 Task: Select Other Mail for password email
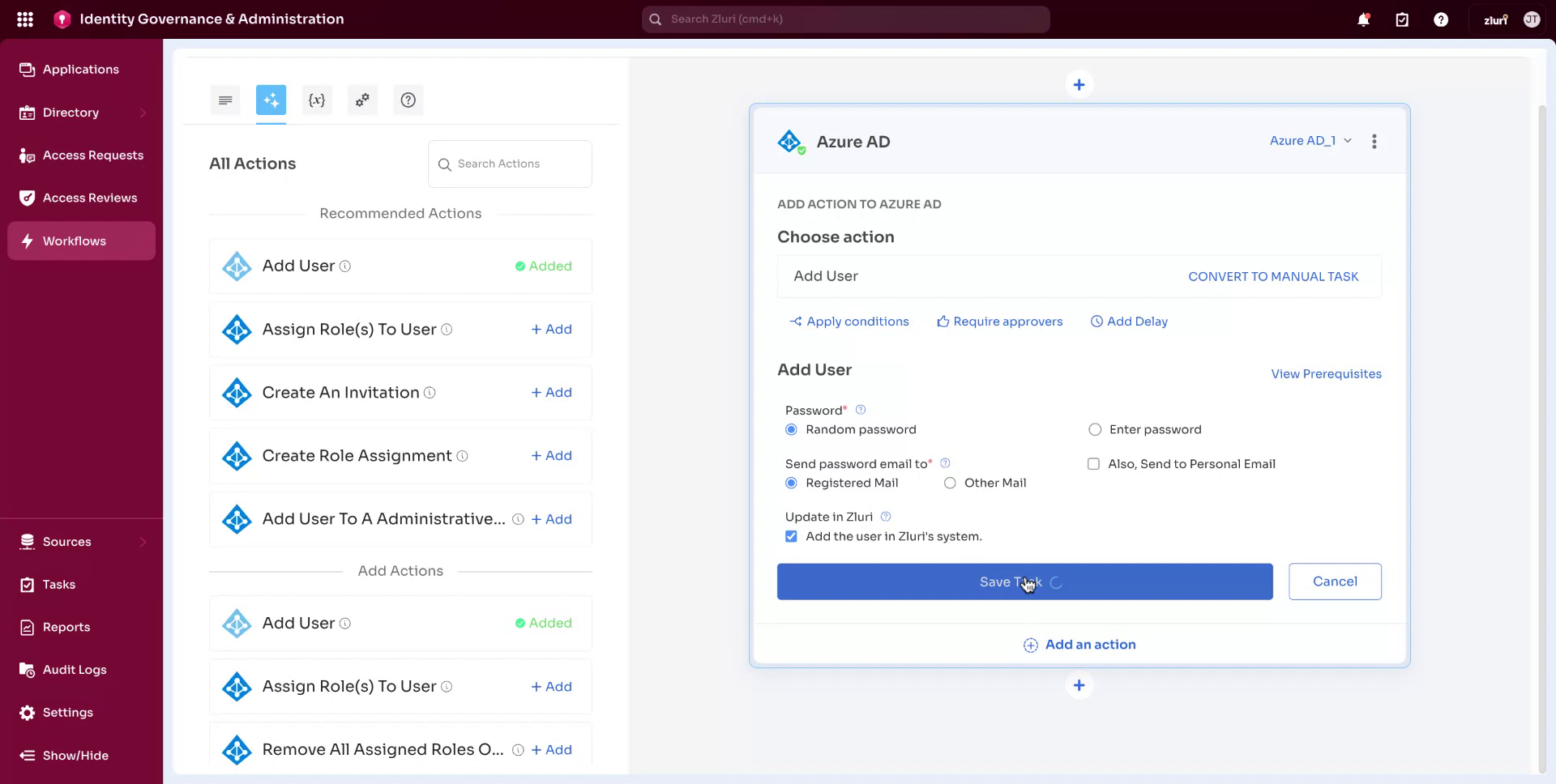tap(949, 483)
